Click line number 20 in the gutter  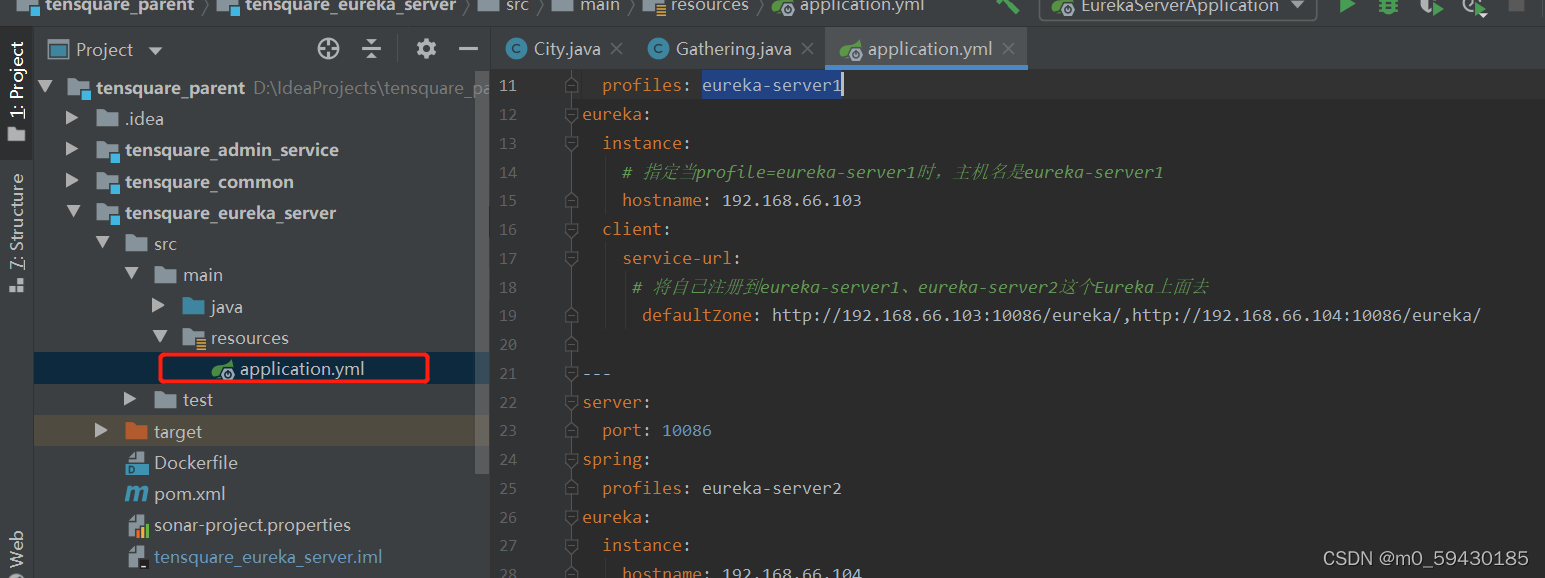click(508, 345)
